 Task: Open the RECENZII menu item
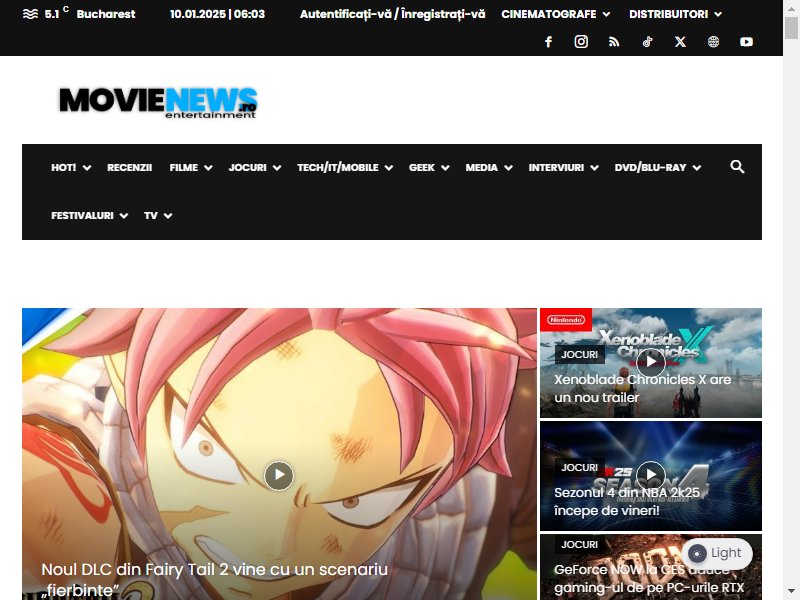click(x=130, y=167)
